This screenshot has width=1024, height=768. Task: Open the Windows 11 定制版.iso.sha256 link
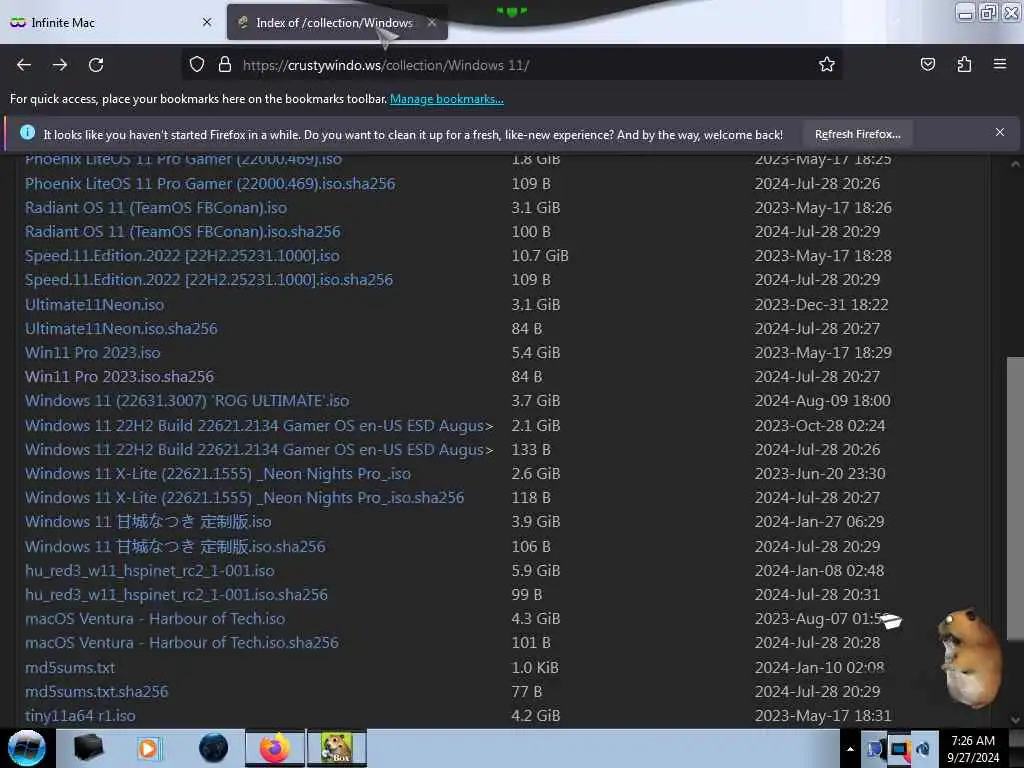(x=175, y=547)
